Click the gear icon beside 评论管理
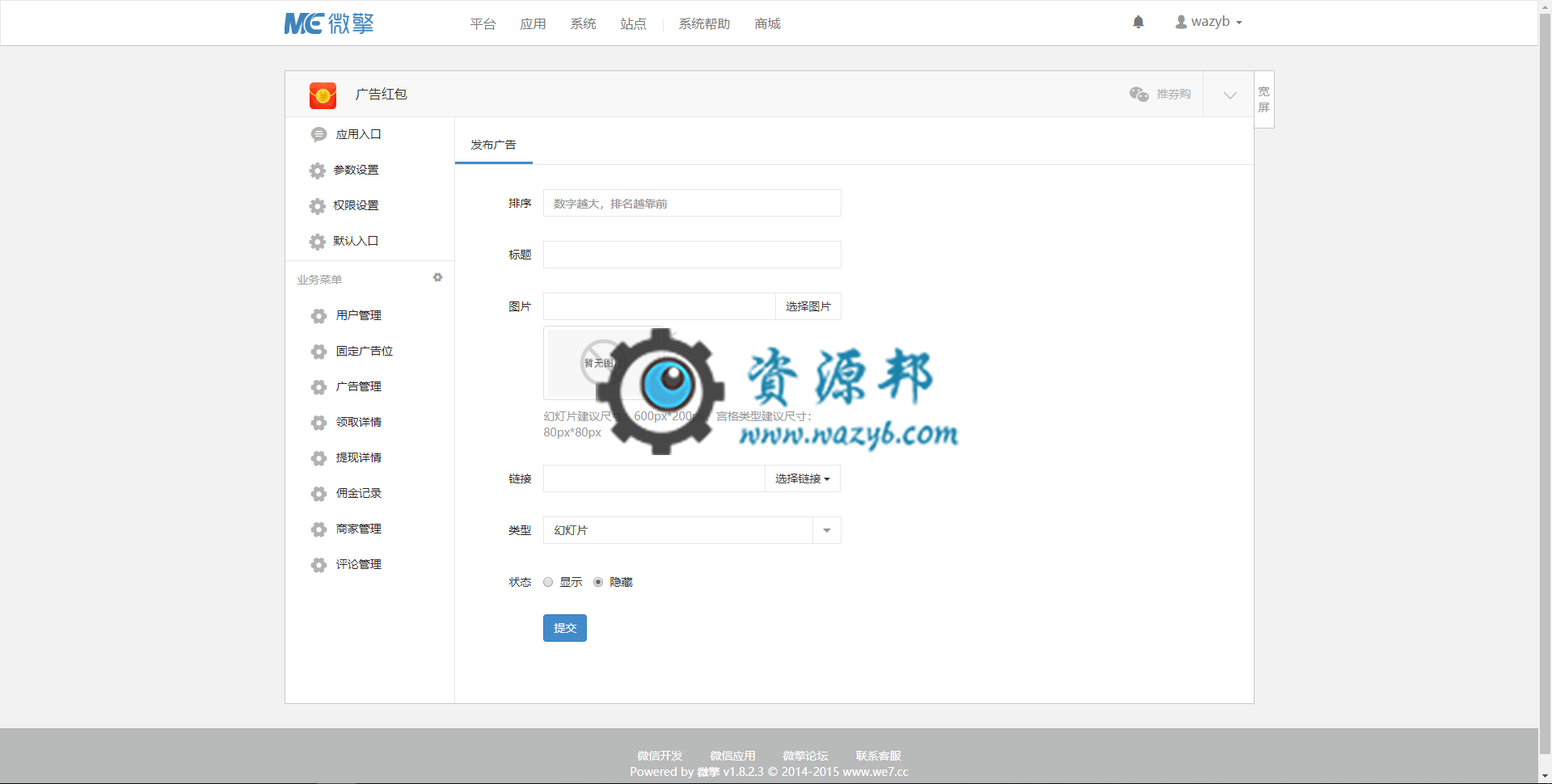 pyautogui.click(x=319, y=565)
